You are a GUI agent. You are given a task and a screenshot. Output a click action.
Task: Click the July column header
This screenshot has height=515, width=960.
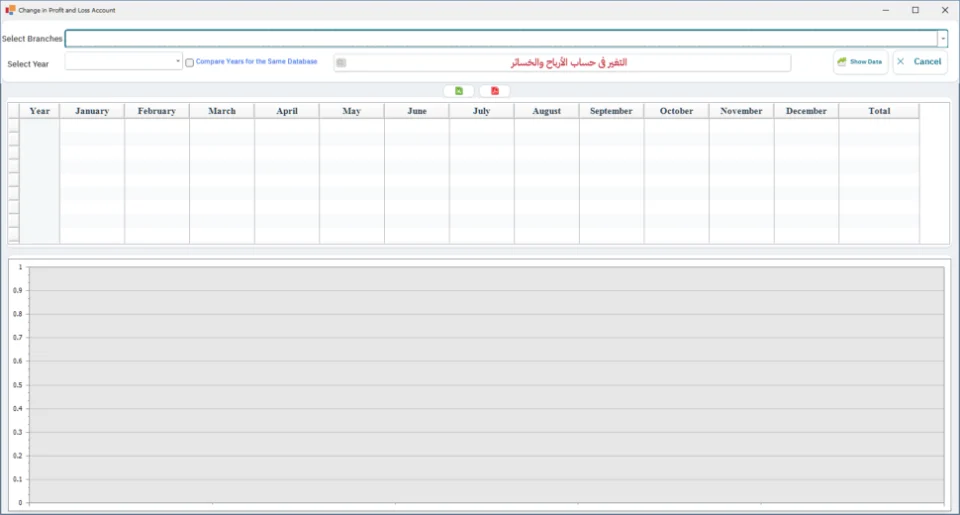[482, 111]
